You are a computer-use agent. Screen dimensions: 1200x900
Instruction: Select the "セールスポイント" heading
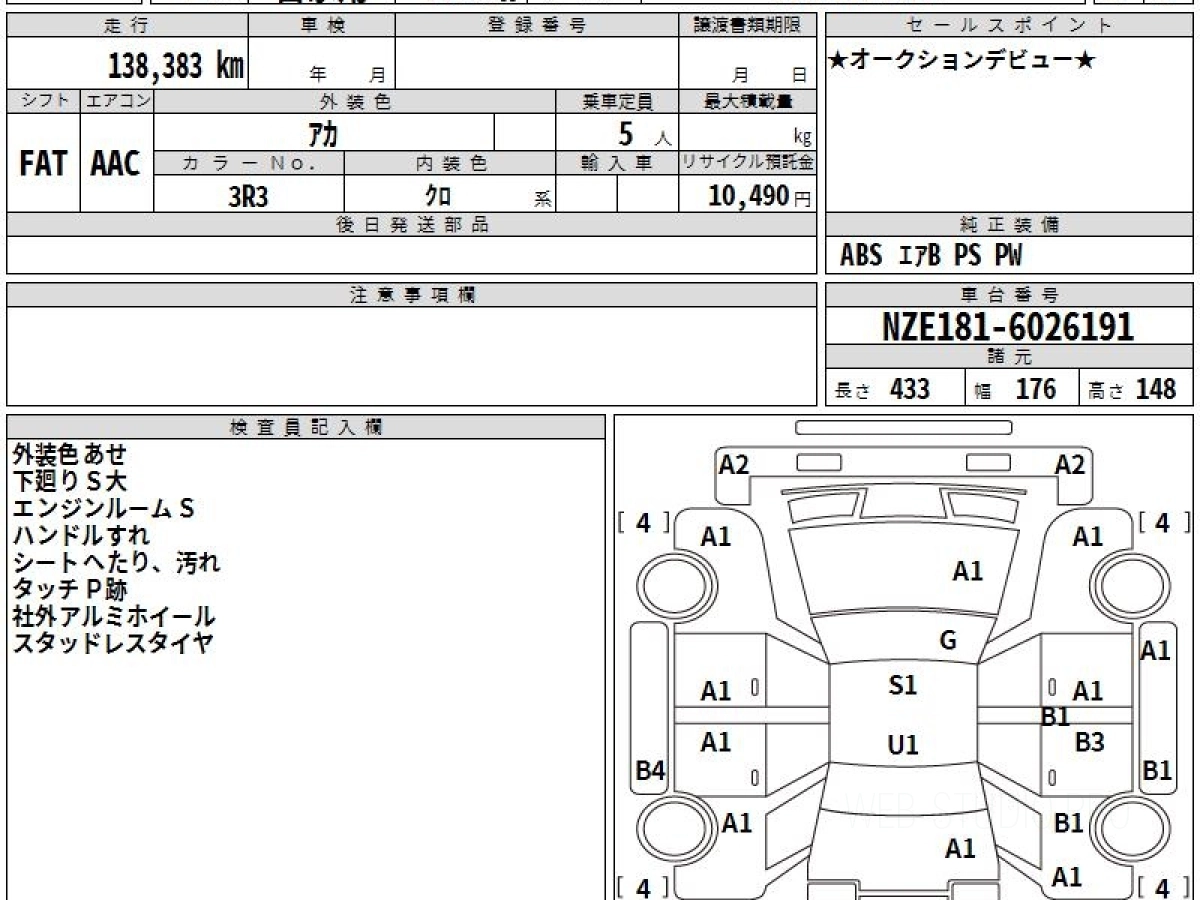tap(1009, 25)
